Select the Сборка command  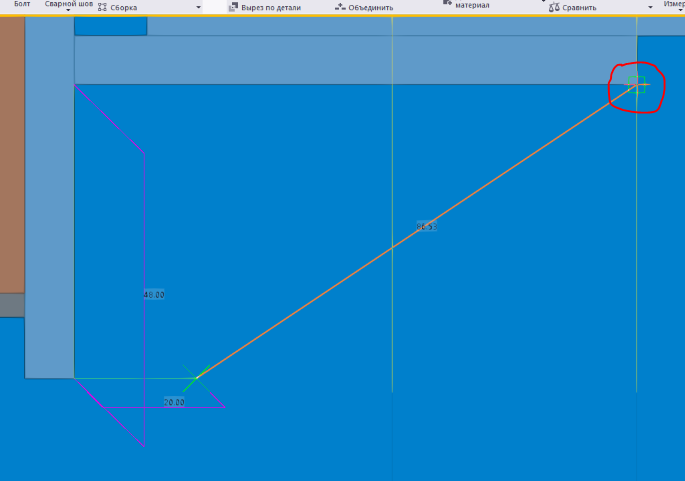coord(118,7)
